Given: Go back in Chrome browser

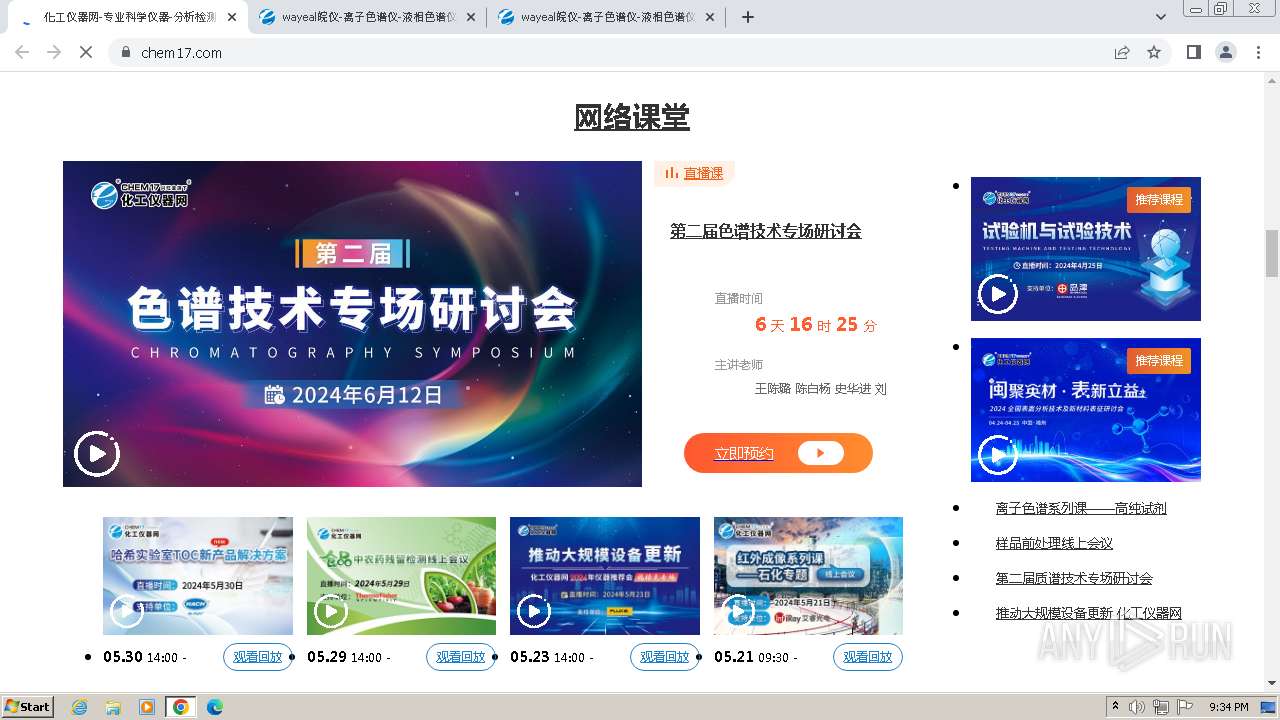Looking at the screenshot, I should pyautogui.click(x=22, y=53).
